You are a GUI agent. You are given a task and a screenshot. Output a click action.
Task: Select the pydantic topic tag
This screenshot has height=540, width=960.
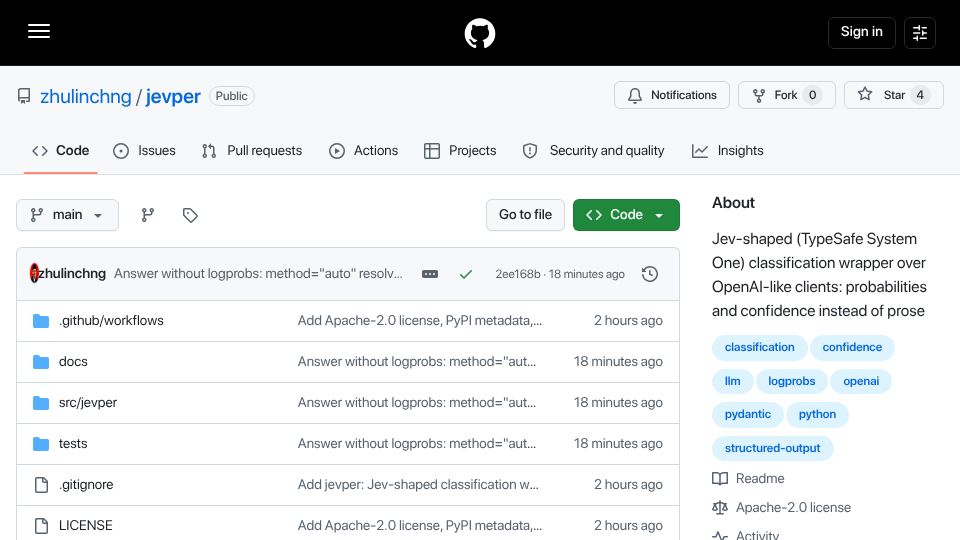pos(748,414)
